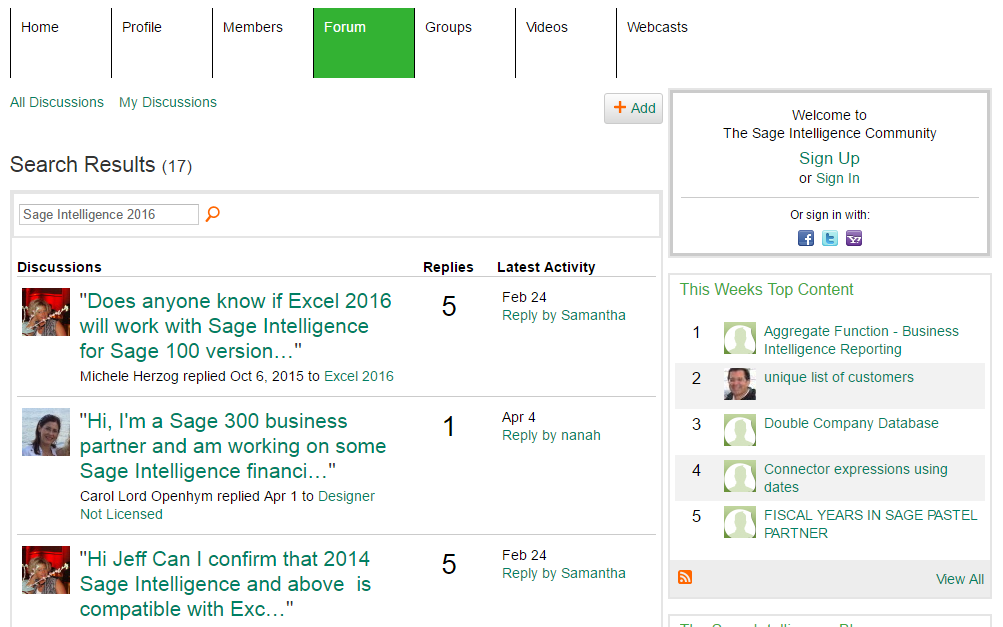
Task: Open Feb 24 Reply by Samantha on Excel discussion
Action: [564, 315]
